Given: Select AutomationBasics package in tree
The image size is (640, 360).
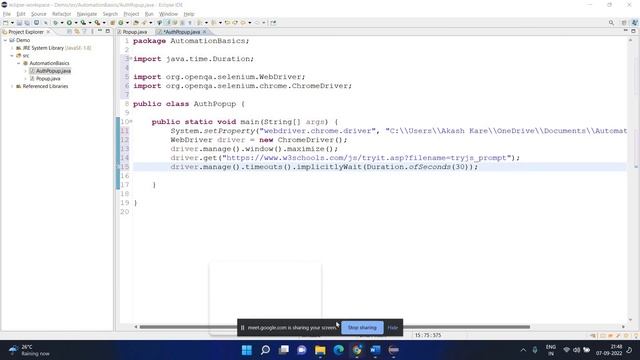Looking at the screenshot, I should click(49, 63).
